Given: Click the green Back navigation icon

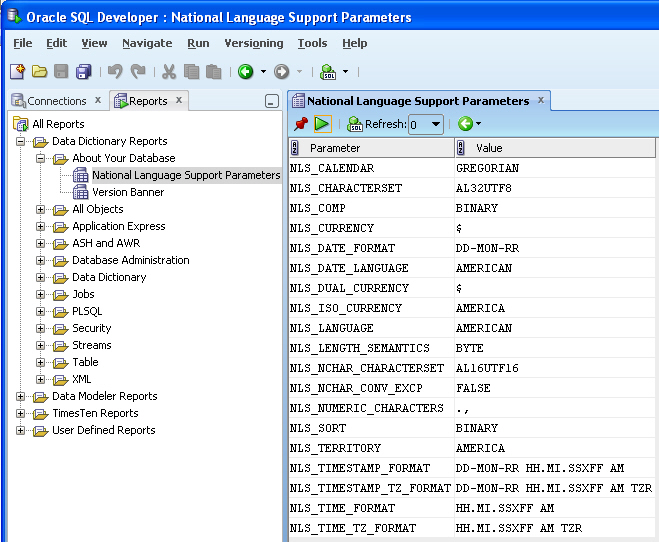Looking at the screenshot, I should (x=245, y=71).
